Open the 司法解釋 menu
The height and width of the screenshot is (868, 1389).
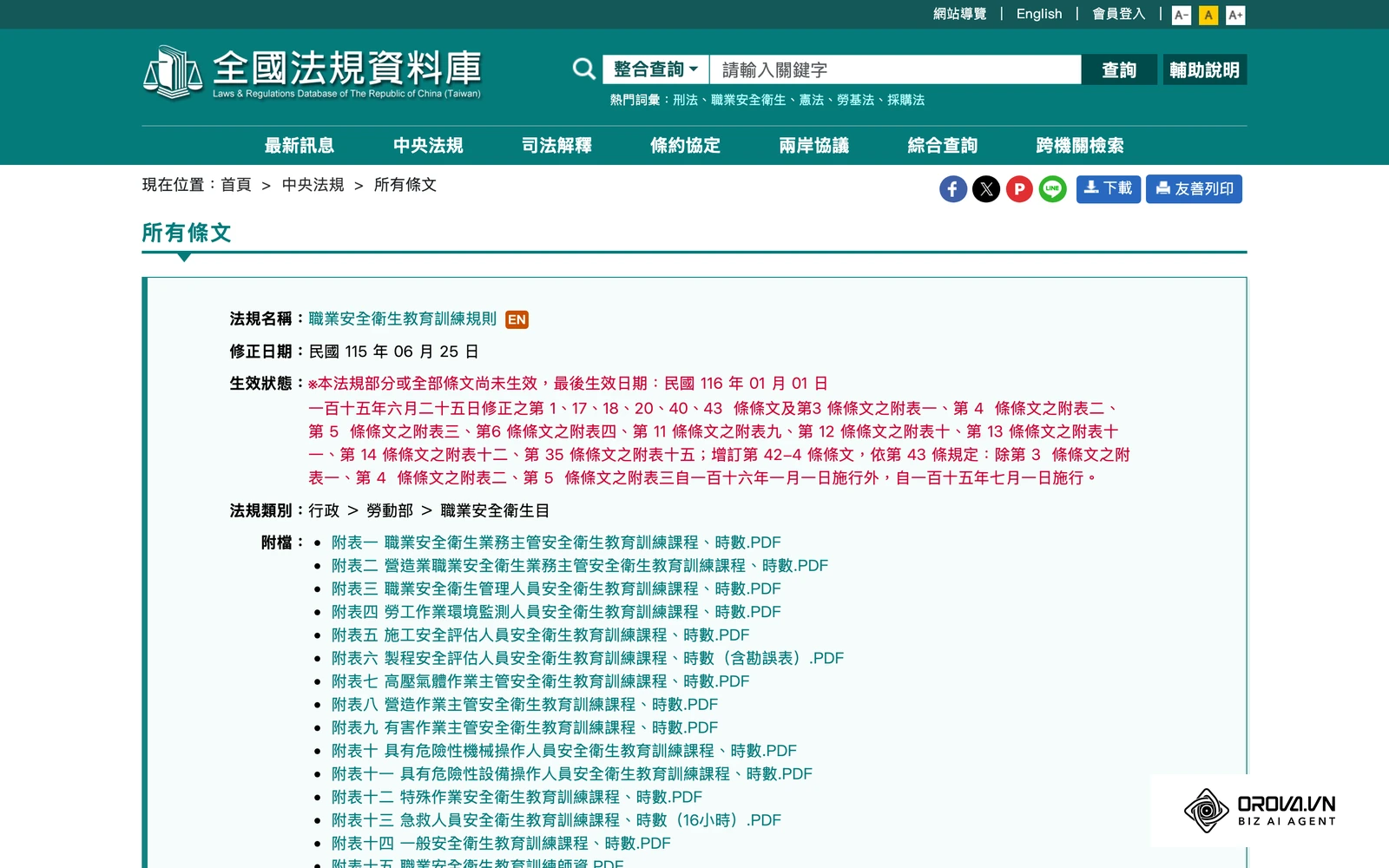coord(556,145)
